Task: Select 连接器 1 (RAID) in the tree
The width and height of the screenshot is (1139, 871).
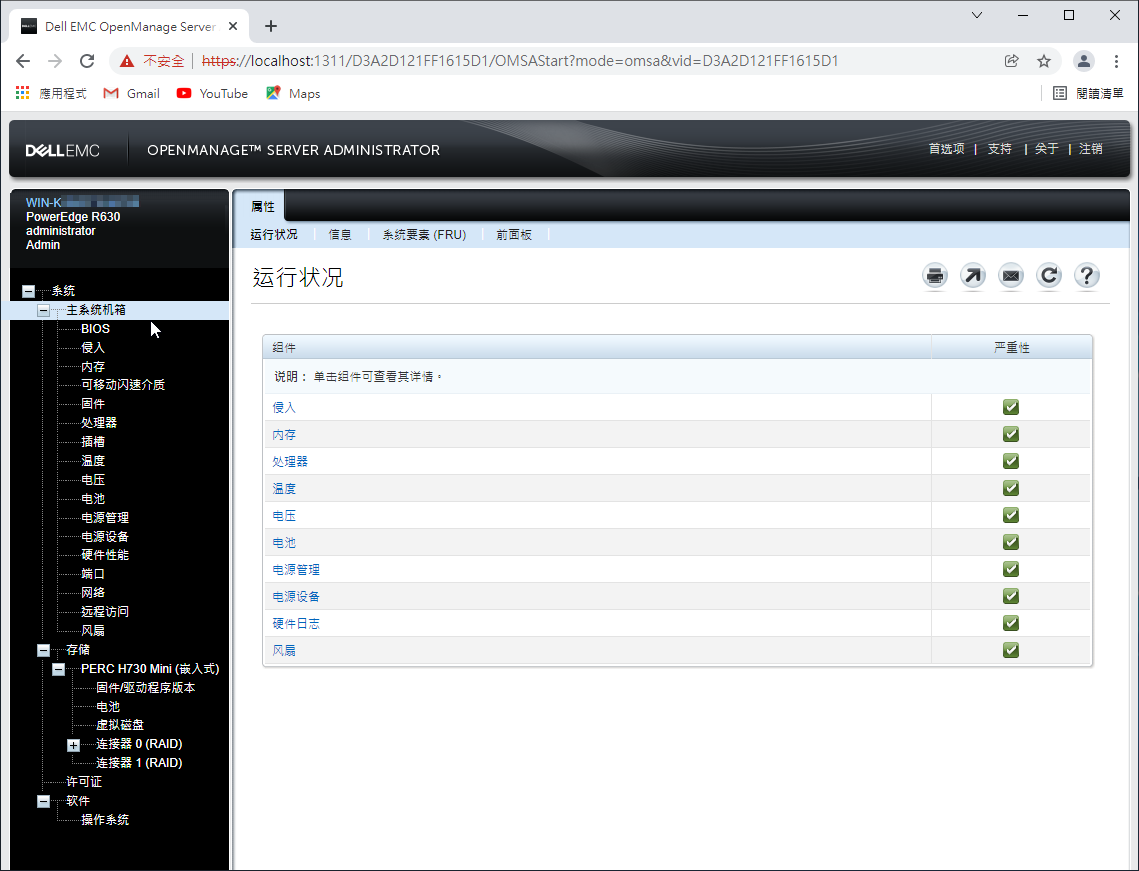Action: tap(139, 763)
